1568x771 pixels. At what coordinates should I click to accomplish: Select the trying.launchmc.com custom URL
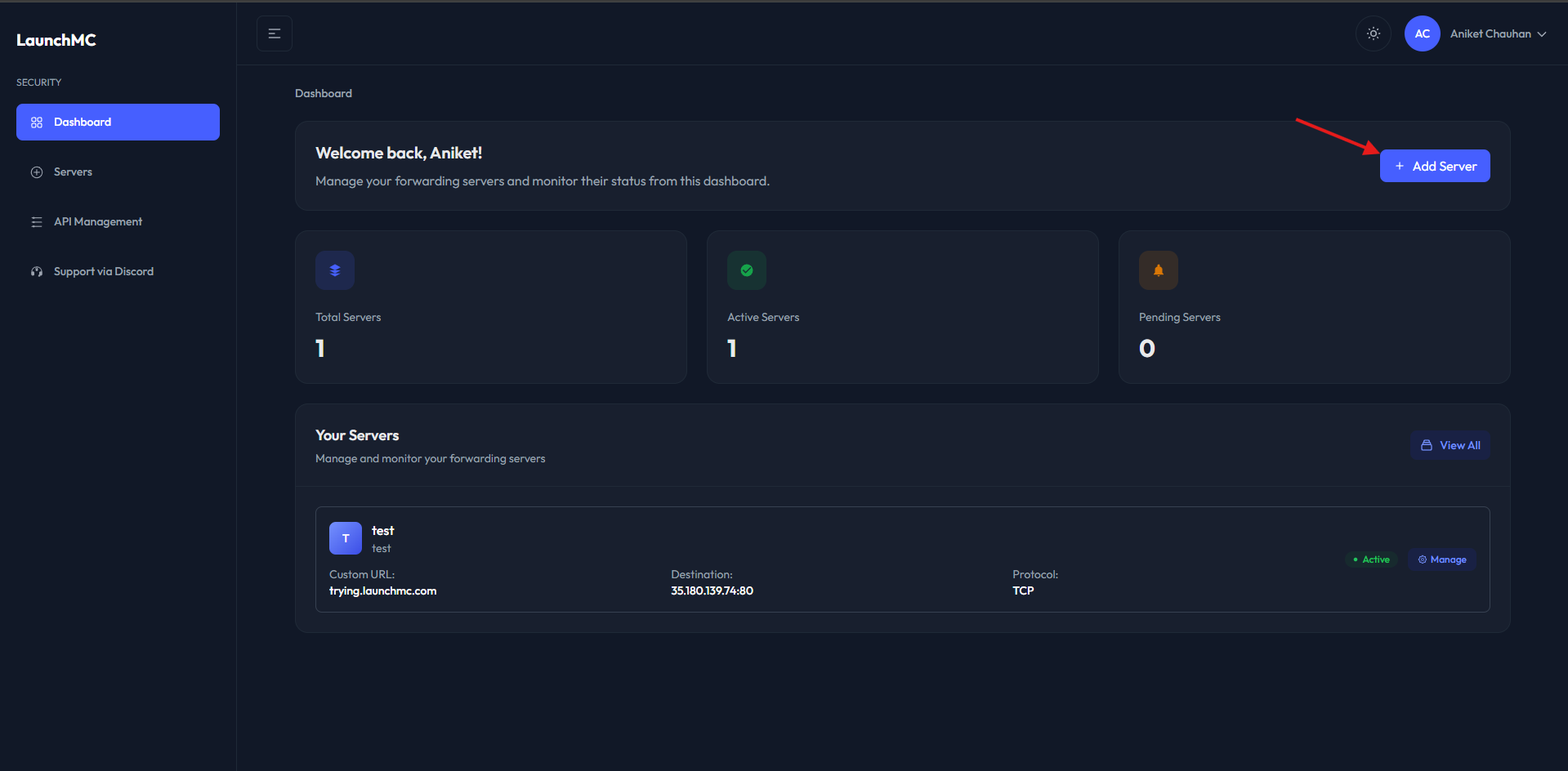pyautogui.click(x=382, y=591)
